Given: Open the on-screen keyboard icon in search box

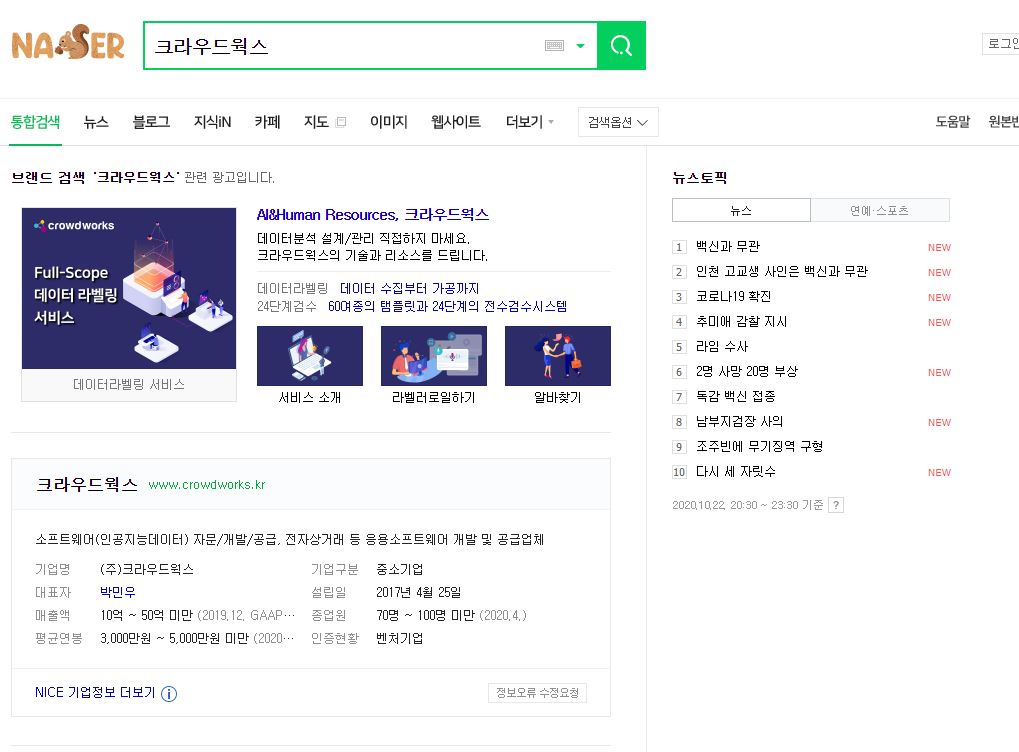Looking at the screenshot, I should (x=554, y=45).
